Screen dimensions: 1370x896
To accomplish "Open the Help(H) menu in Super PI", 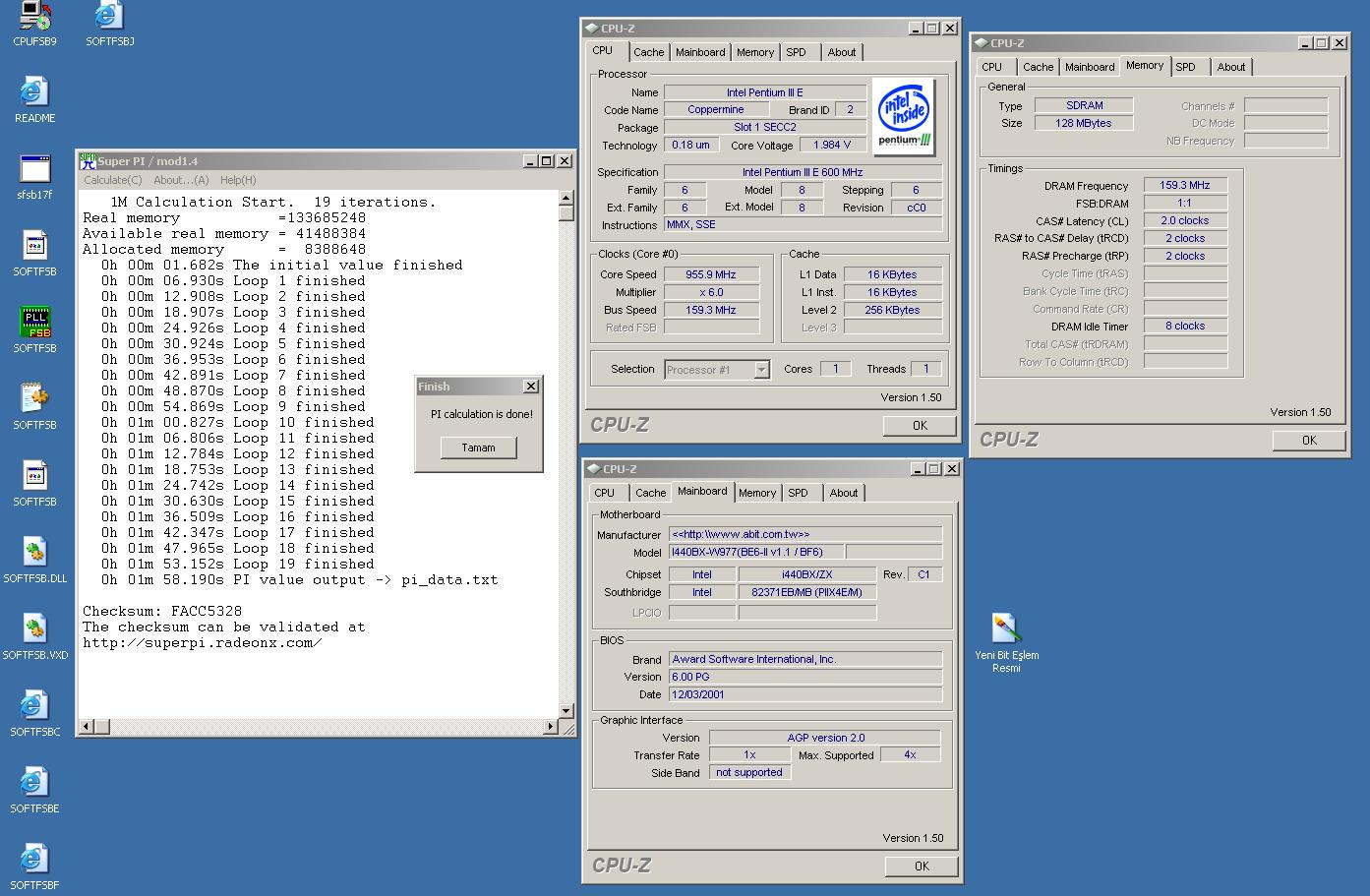I will [x=238, y=180].
